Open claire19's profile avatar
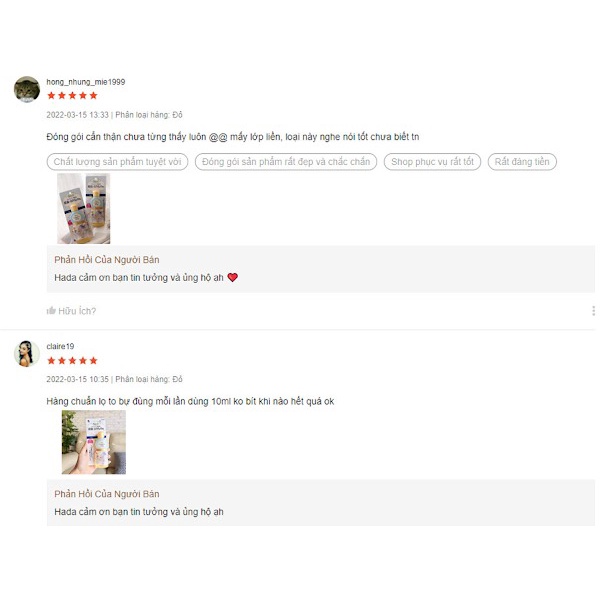The height and width of the screenshot is (603, 603). [27, 354]
